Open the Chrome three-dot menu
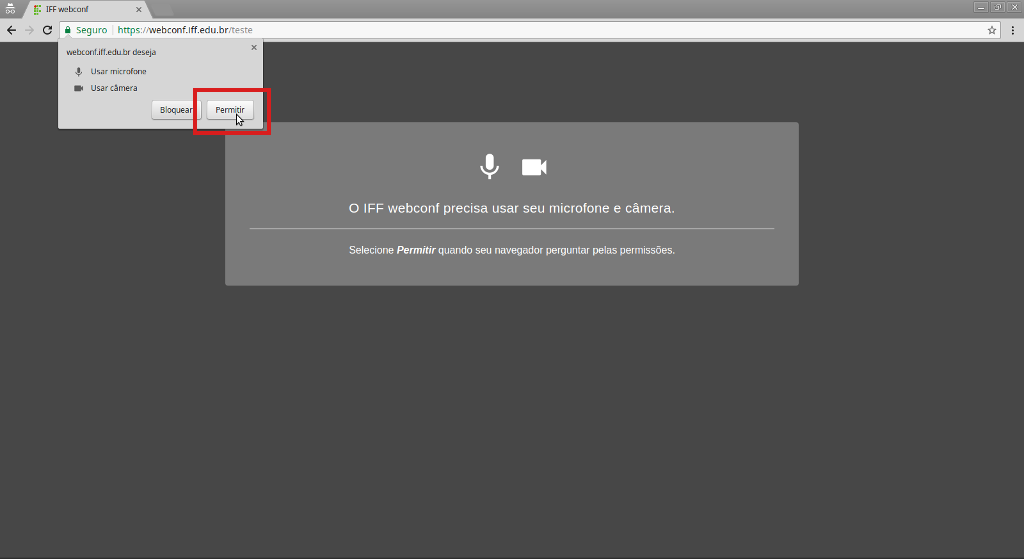The width and height of the screenshot is (1024, 559). [x=1013, y=30]
